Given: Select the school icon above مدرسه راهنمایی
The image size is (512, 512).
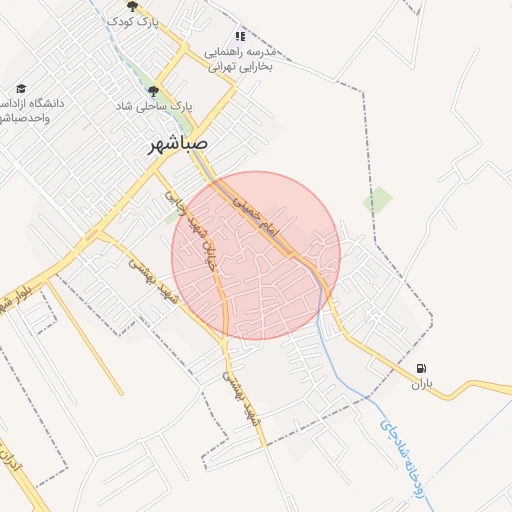Looking at the screenshot, I should pos(240,36).
